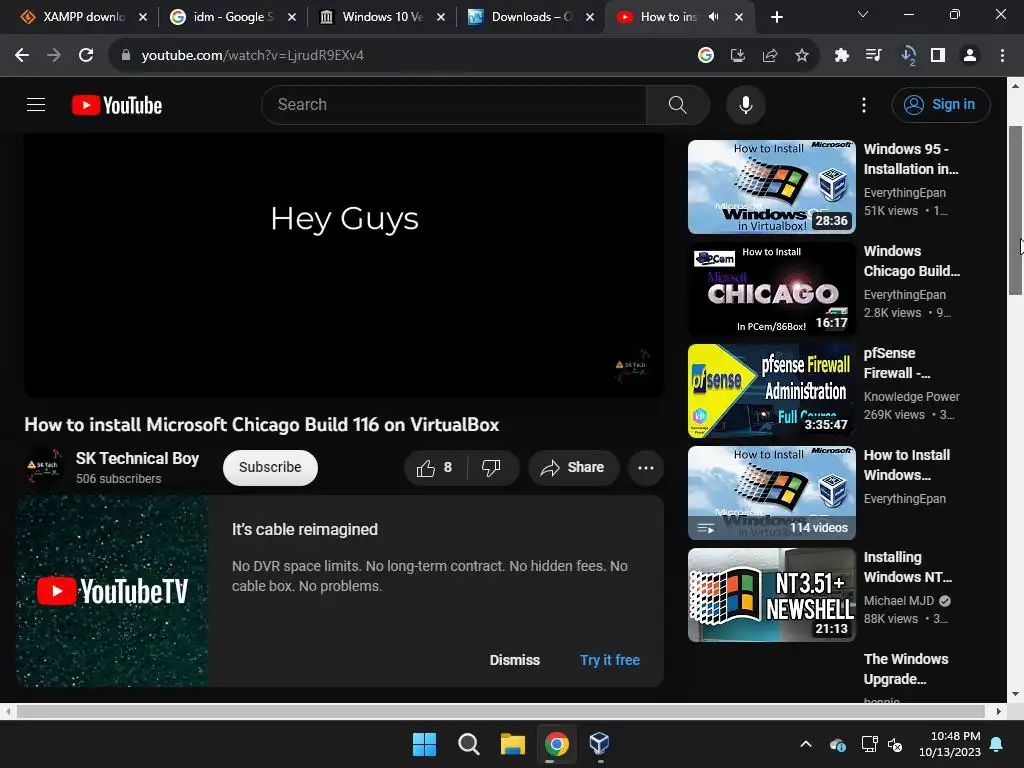Click the address bar URL

[x=253, y=56]
